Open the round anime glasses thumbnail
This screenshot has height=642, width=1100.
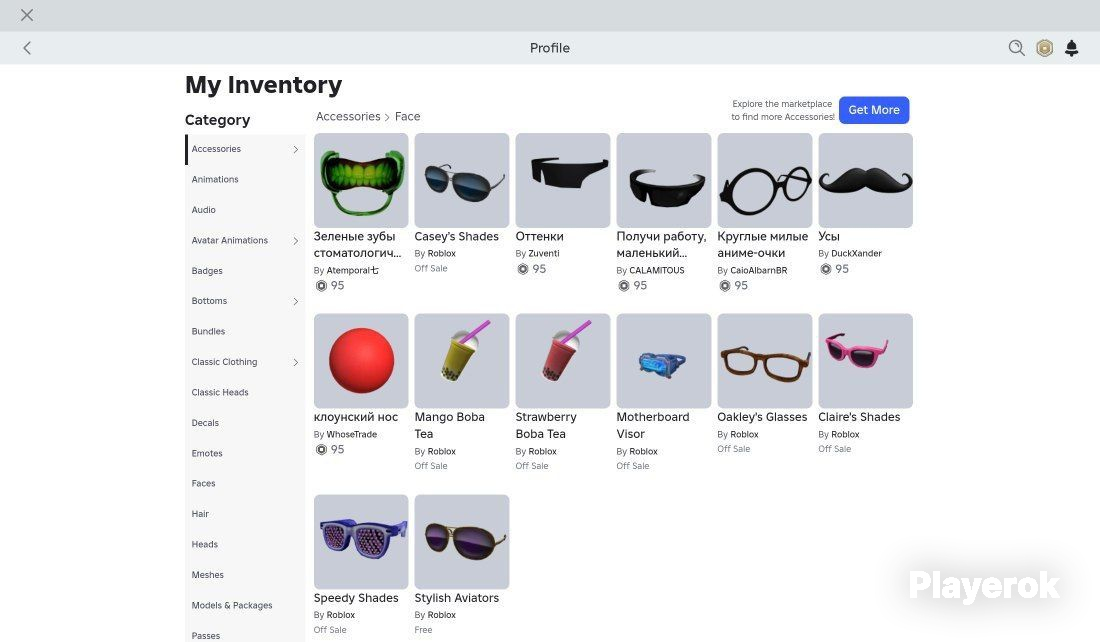pos(765,180)
